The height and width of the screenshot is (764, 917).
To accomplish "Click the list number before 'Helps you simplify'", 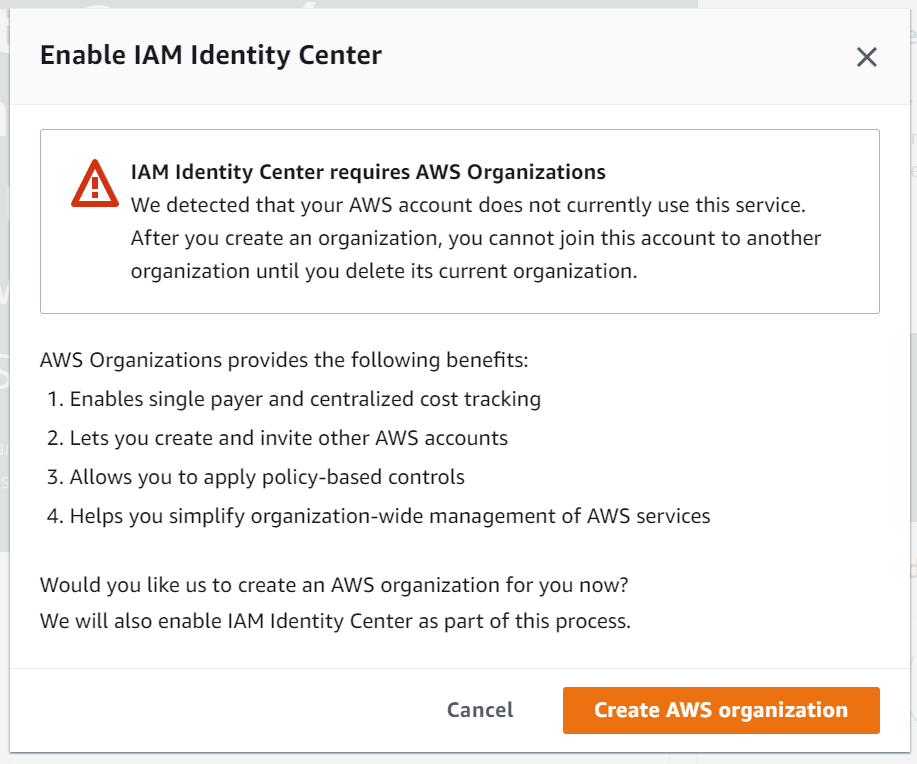I will [55, 516].
